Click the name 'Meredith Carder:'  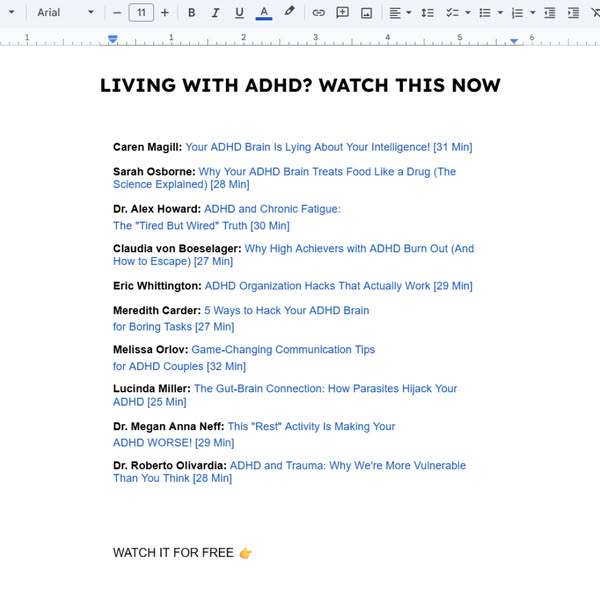coord(157,310)
